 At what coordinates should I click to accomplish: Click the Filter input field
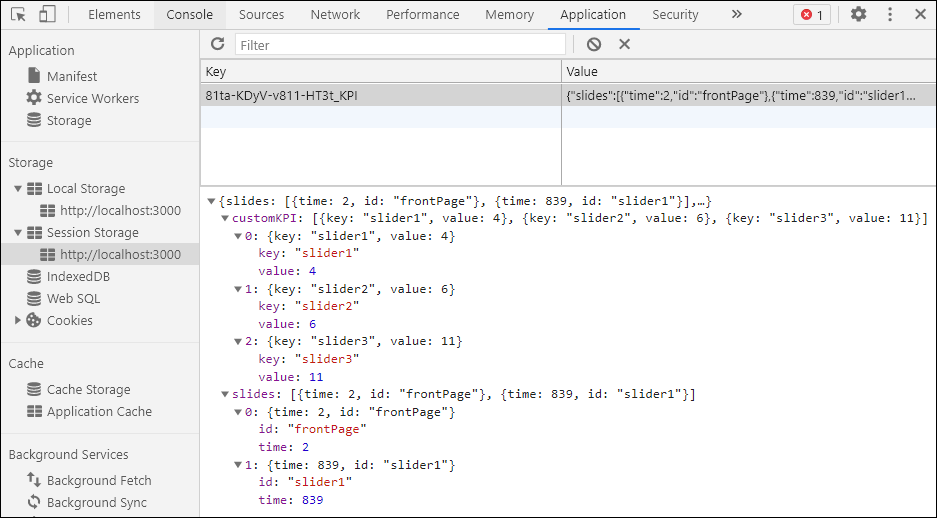point(400,45)
